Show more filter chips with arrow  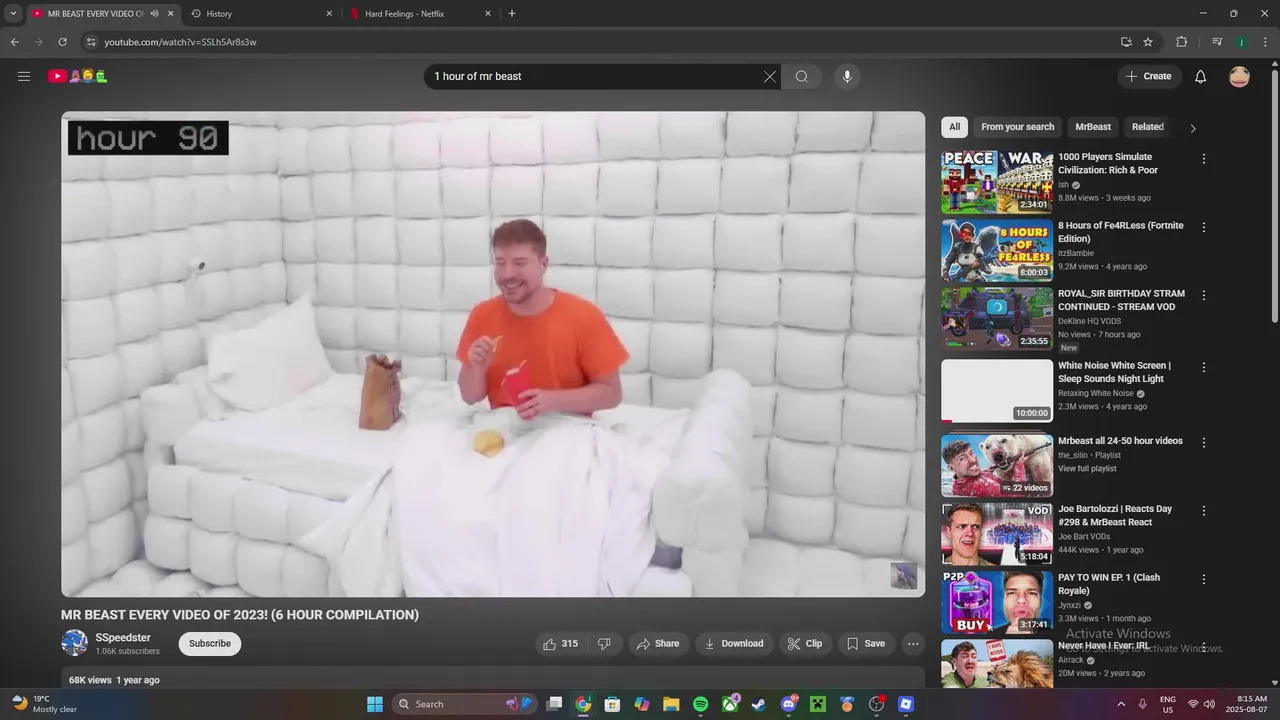[x=1192, y=128]
